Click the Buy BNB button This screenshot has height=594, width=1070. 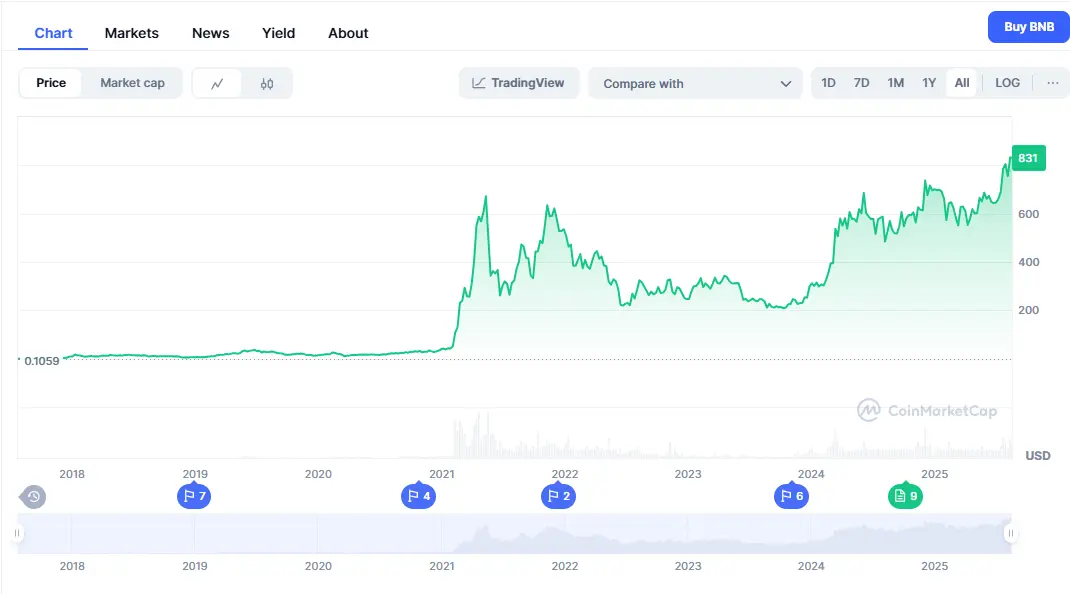[x=1028, y=27]
